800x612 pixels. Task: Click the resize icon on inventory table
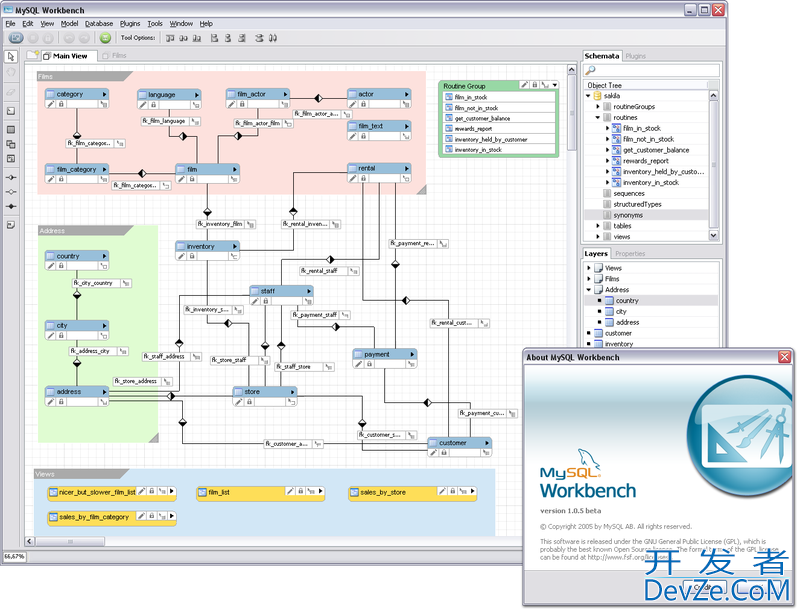[234, 257]
